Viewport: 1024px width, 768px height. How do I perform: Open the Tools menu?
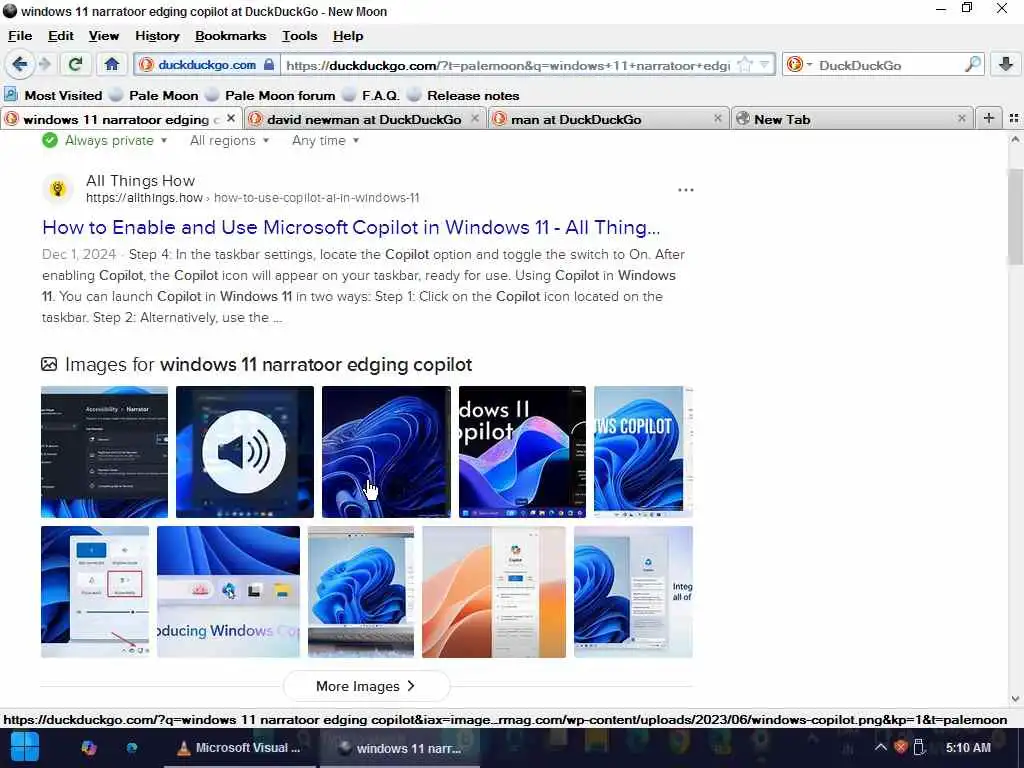point(299,36)
